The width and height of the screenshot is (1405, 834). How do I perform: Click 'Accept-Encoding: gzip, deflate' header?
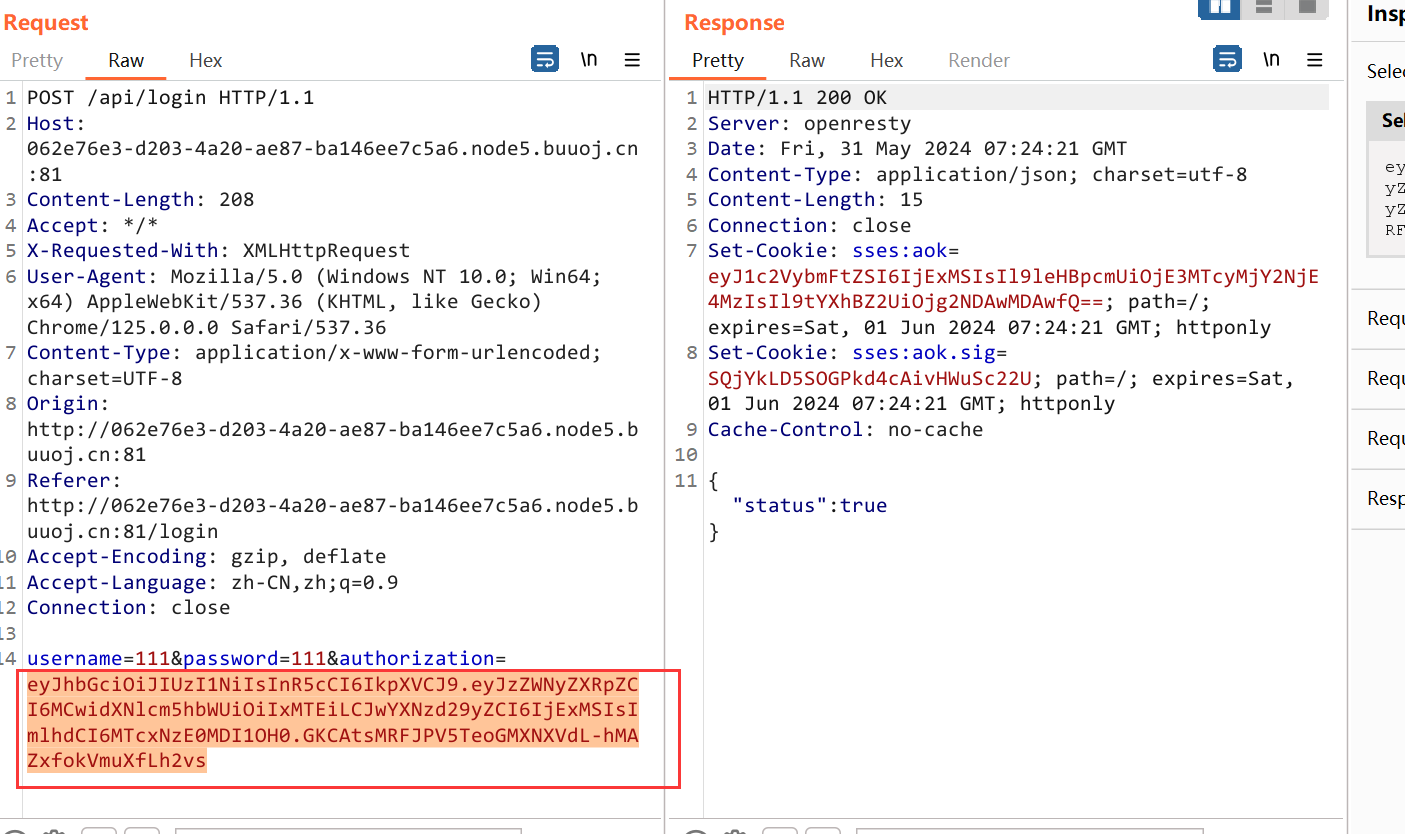coord(206,557)
